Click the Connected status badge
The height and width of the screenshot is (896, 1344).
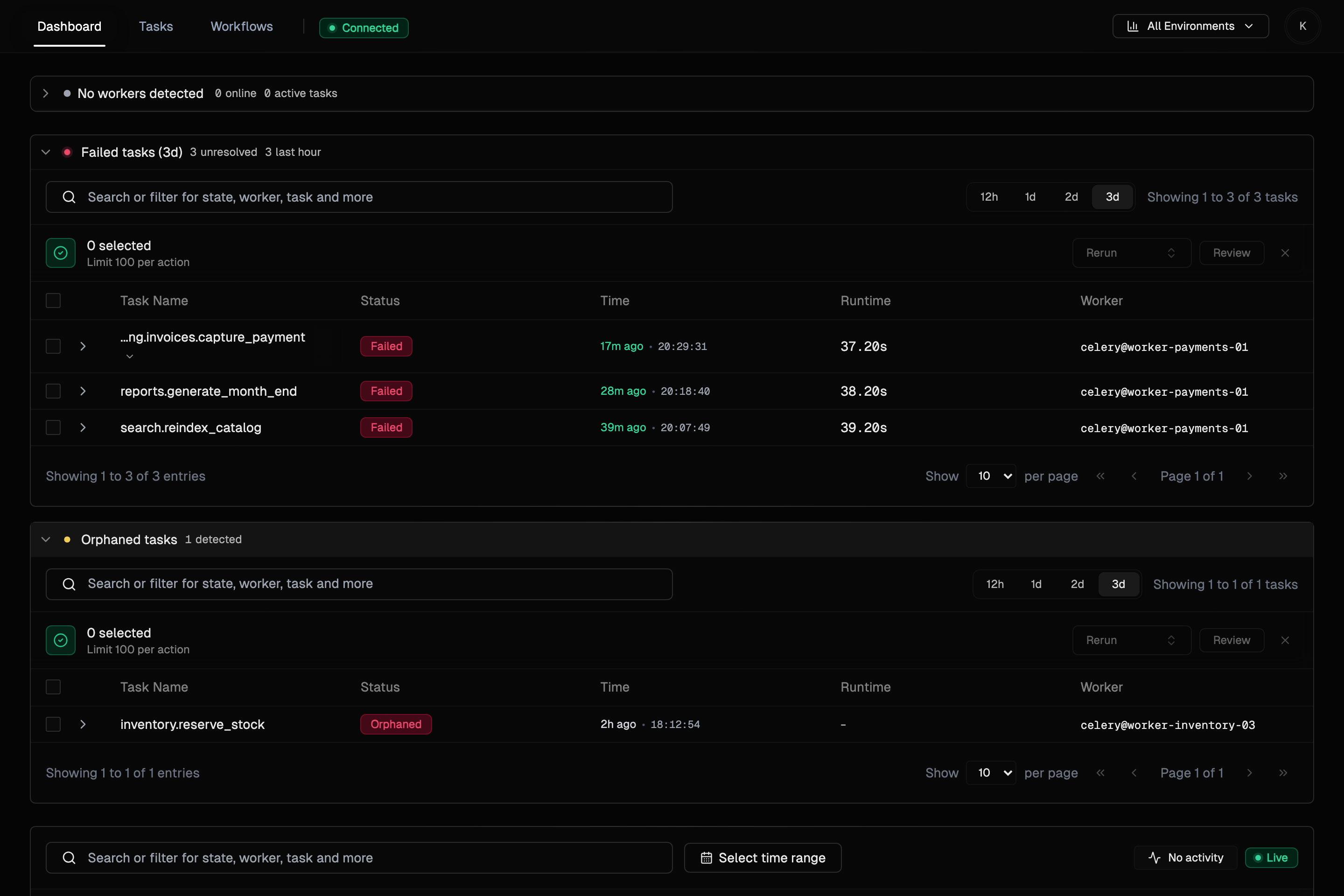tap(364, 28)
